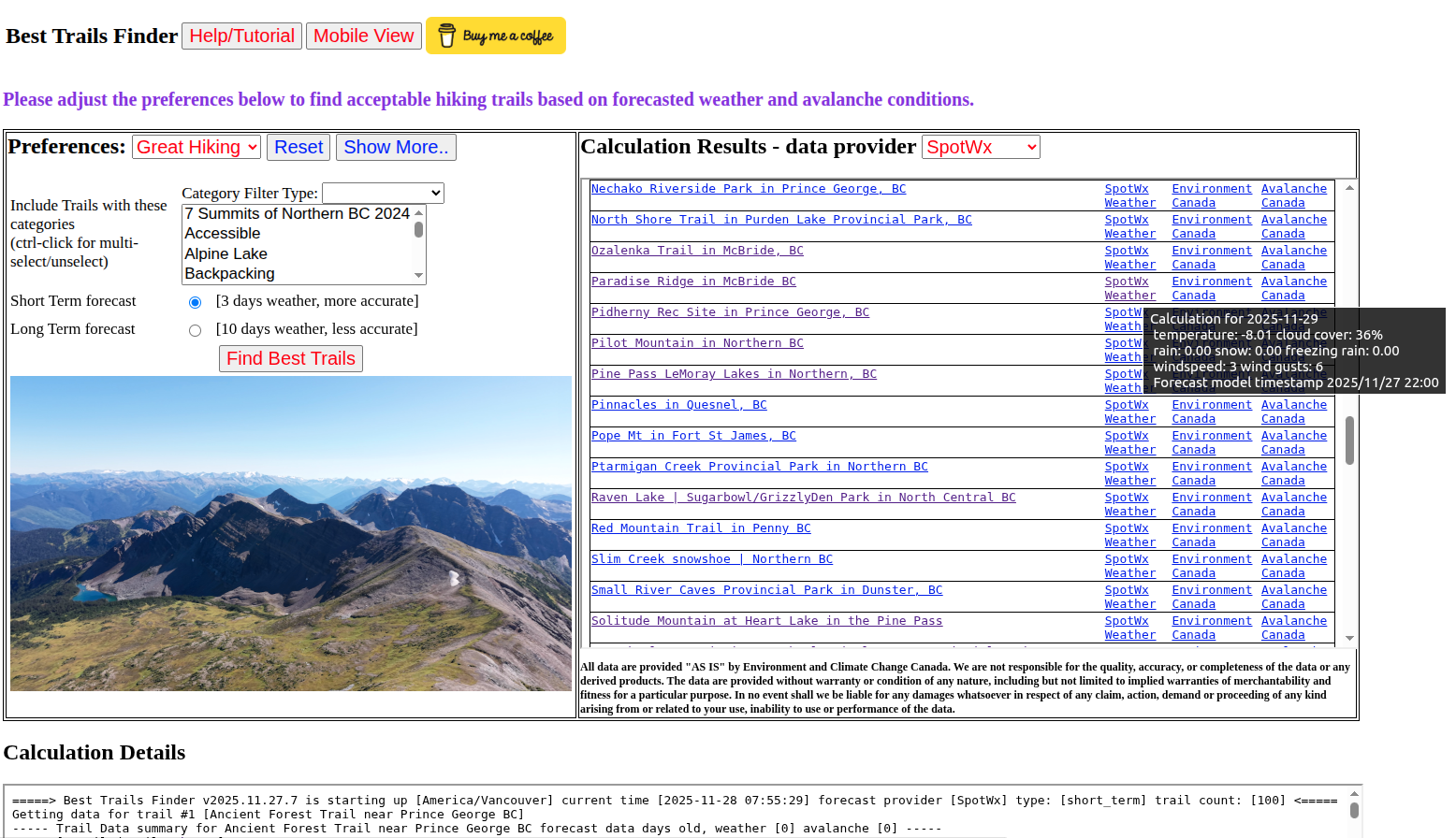The width and height of the screenshot is (1456, 838).
Task: Open the Category Filter Type dropdown
Action: click(383, 193)
